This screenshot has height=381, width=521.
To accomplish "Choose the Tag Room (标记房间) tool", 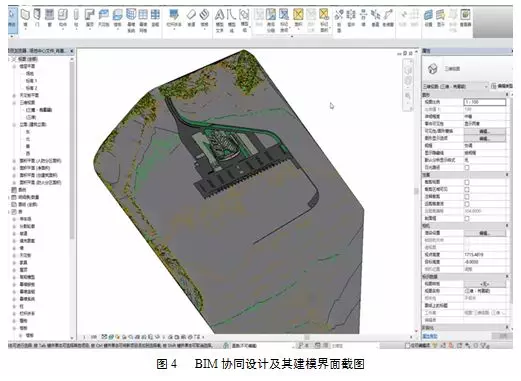I will click(x=284, y=21).
